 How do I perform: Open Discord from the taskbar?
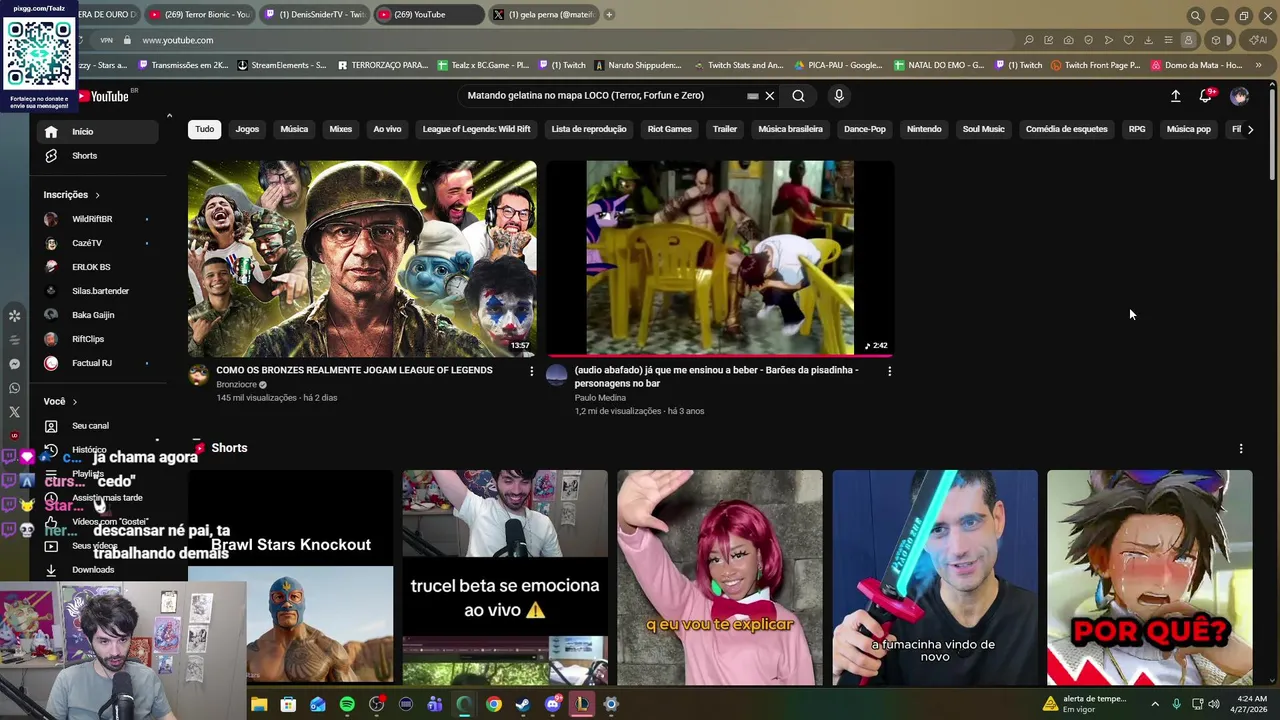[x=553, y=705]
